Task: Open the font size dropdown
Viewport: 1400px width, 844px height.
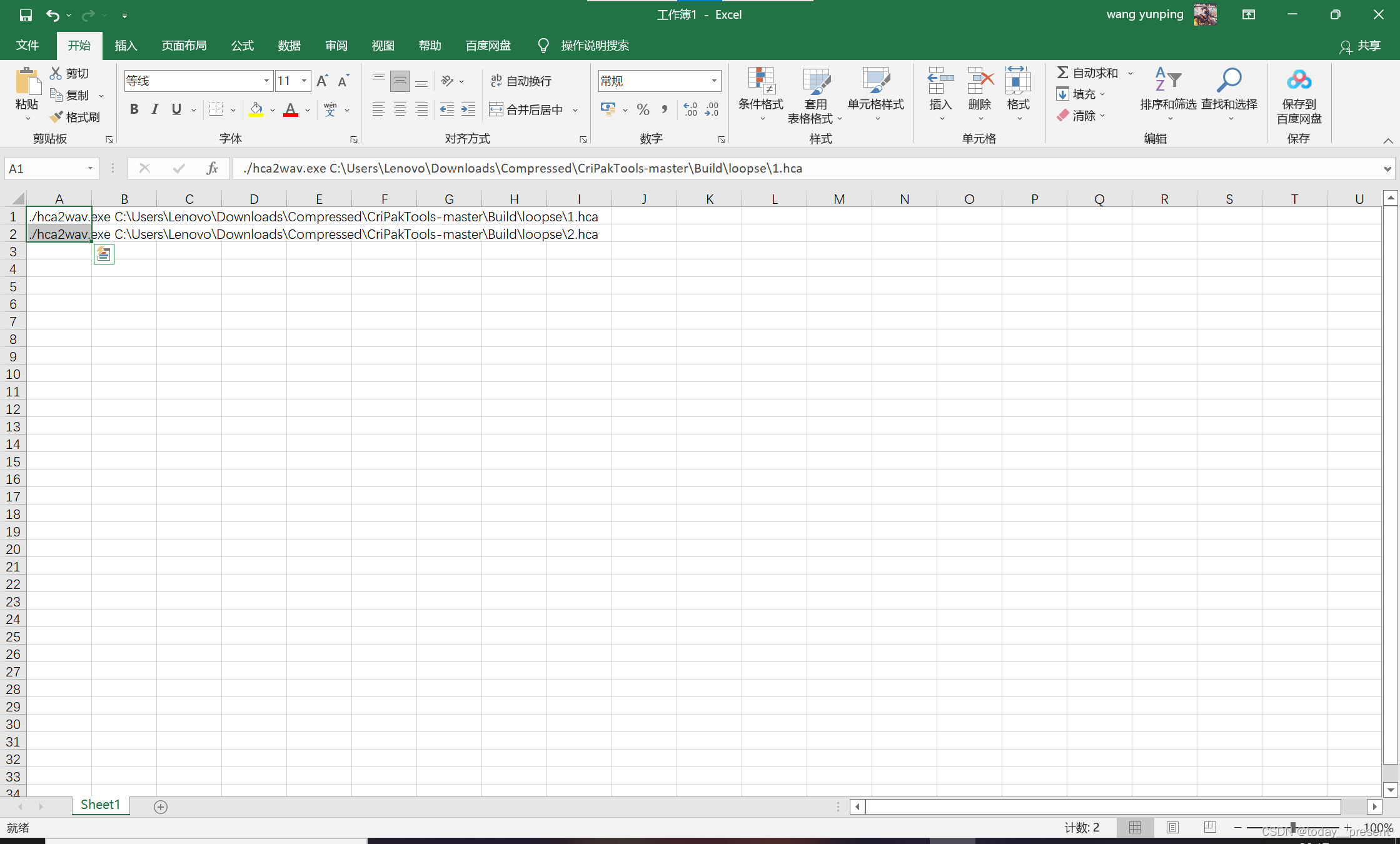Action: tap(305, 81)
